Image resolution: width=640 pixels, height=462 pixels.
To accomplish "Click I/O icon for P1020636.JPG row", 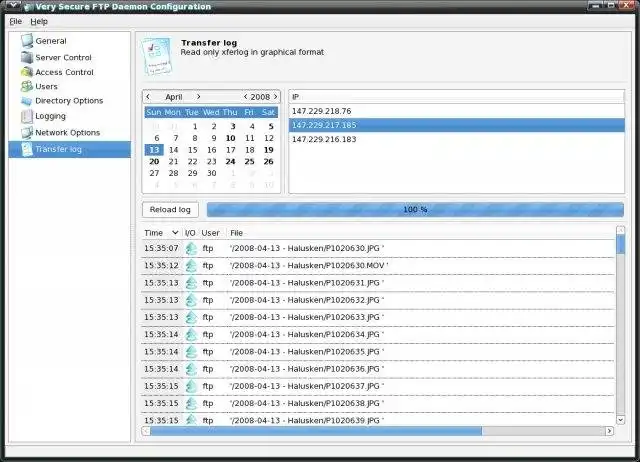I will [x=191, y=369].
